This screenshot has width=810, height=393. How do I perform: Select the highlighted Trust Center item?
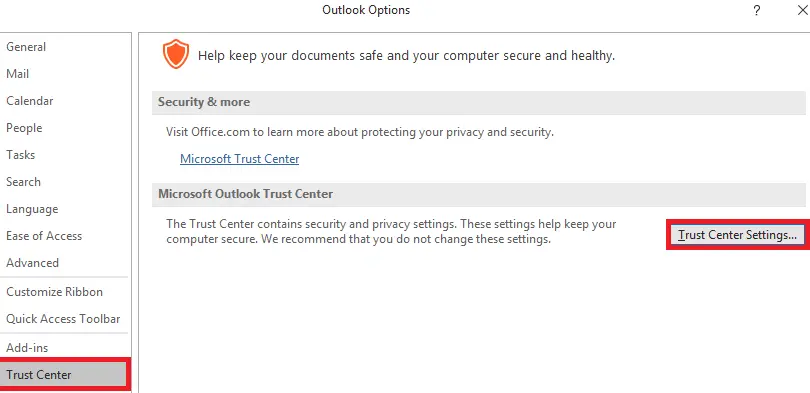(64, 374)
